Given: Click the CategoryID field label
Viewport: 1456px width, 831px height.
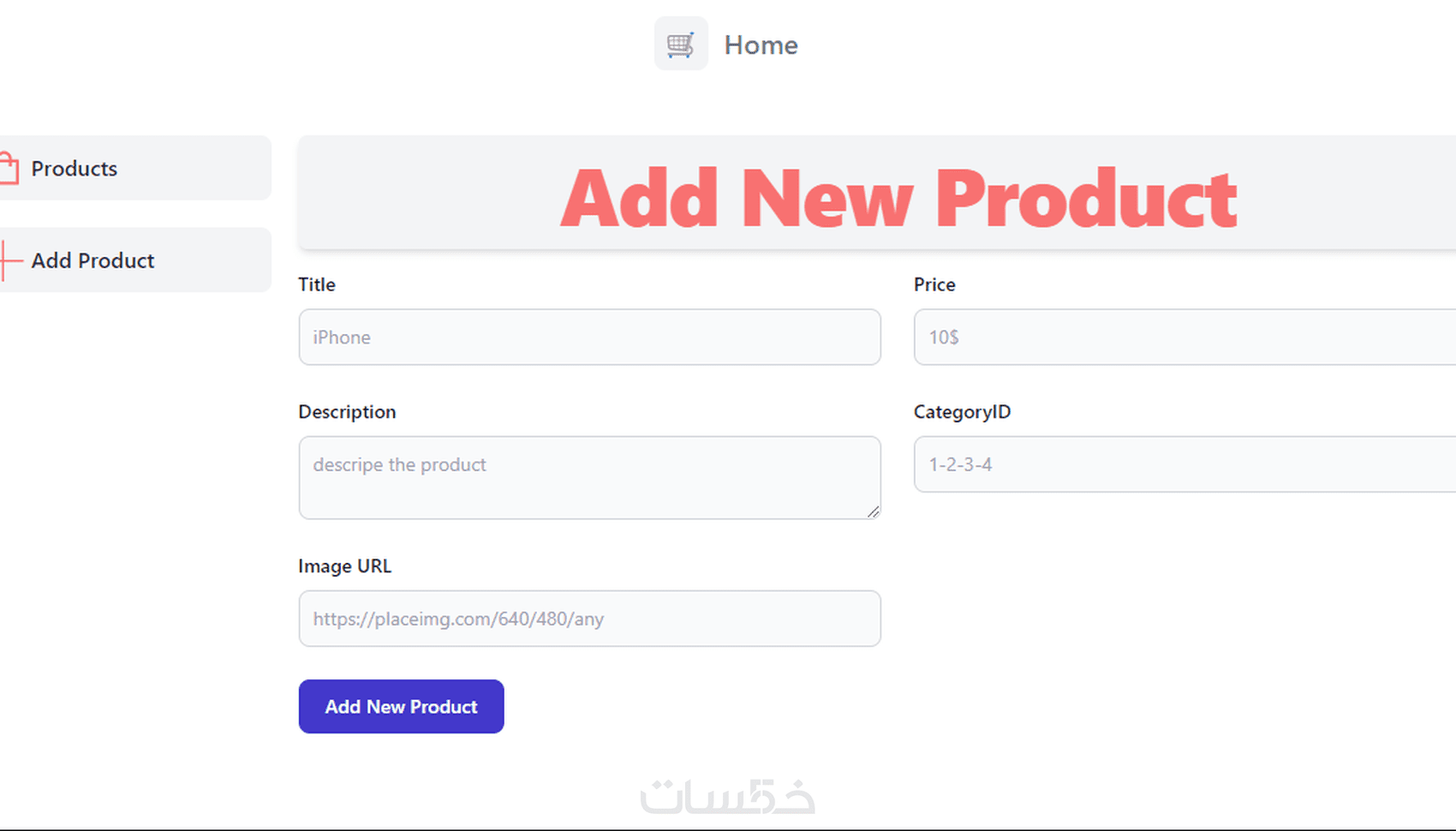Looking at the screenshot, I should (962, 412).
